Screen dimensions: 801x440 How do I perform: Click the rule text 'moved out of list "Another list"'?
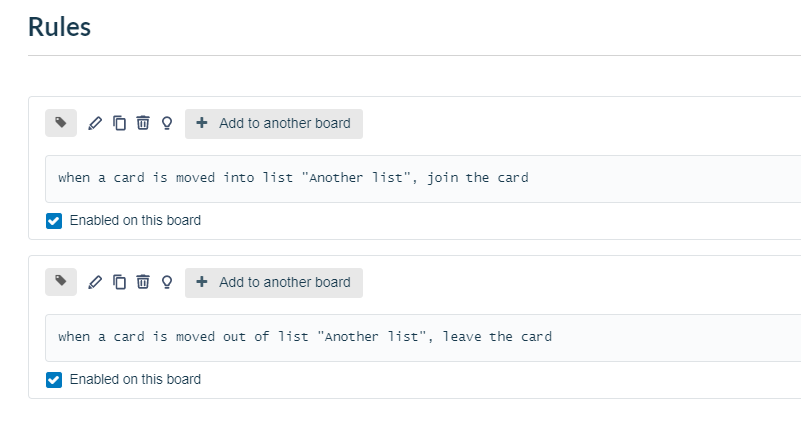tap(301, 337)
